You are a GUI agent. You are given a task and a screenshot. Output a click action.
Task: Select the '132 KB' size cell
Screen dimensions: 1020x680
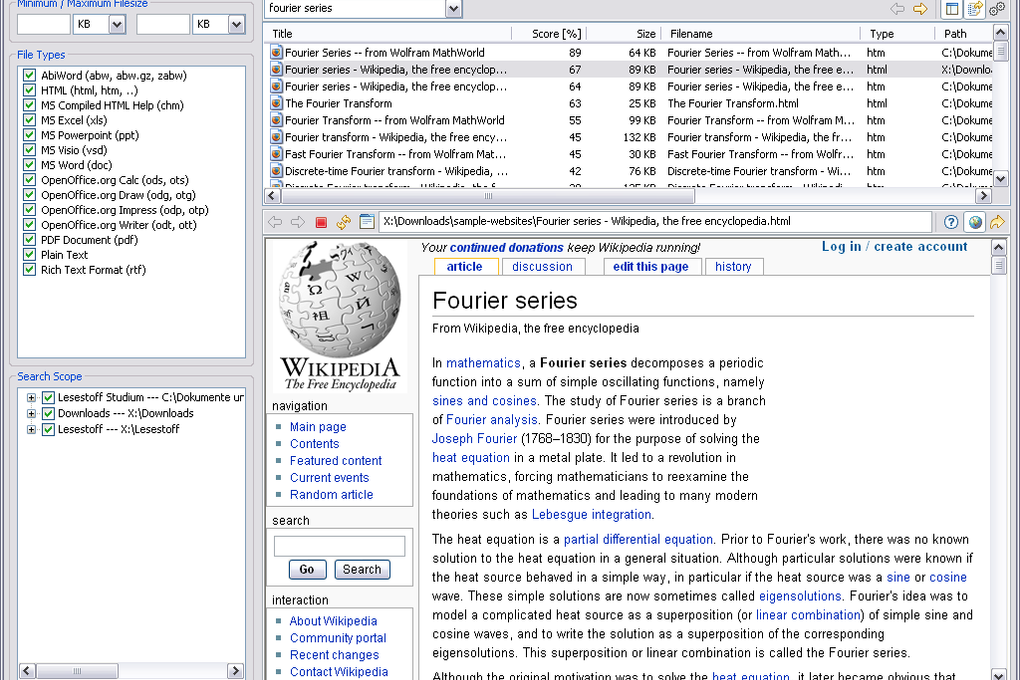[x=639, y=137]
